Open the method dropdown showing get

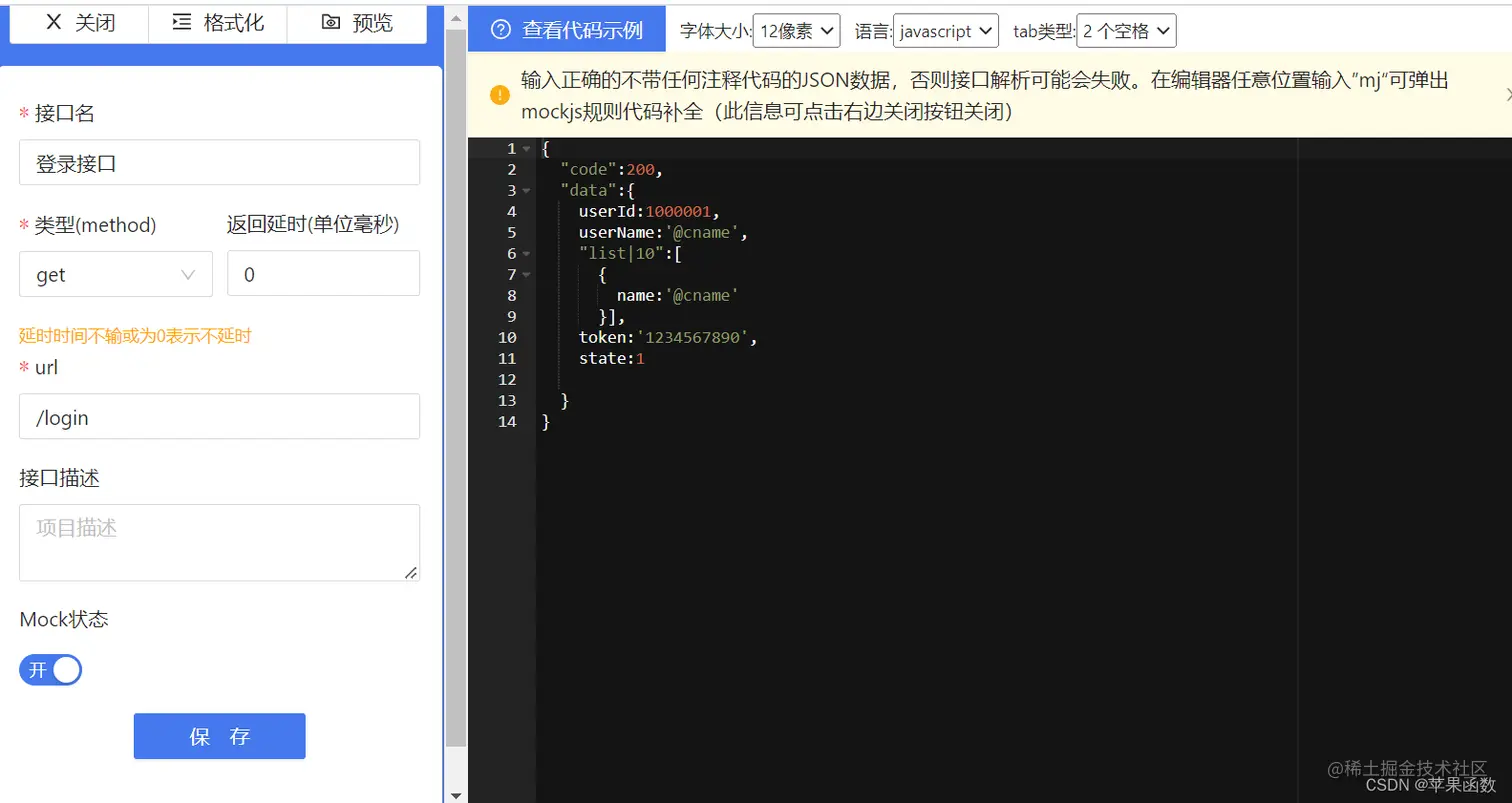tap(116, 274)
